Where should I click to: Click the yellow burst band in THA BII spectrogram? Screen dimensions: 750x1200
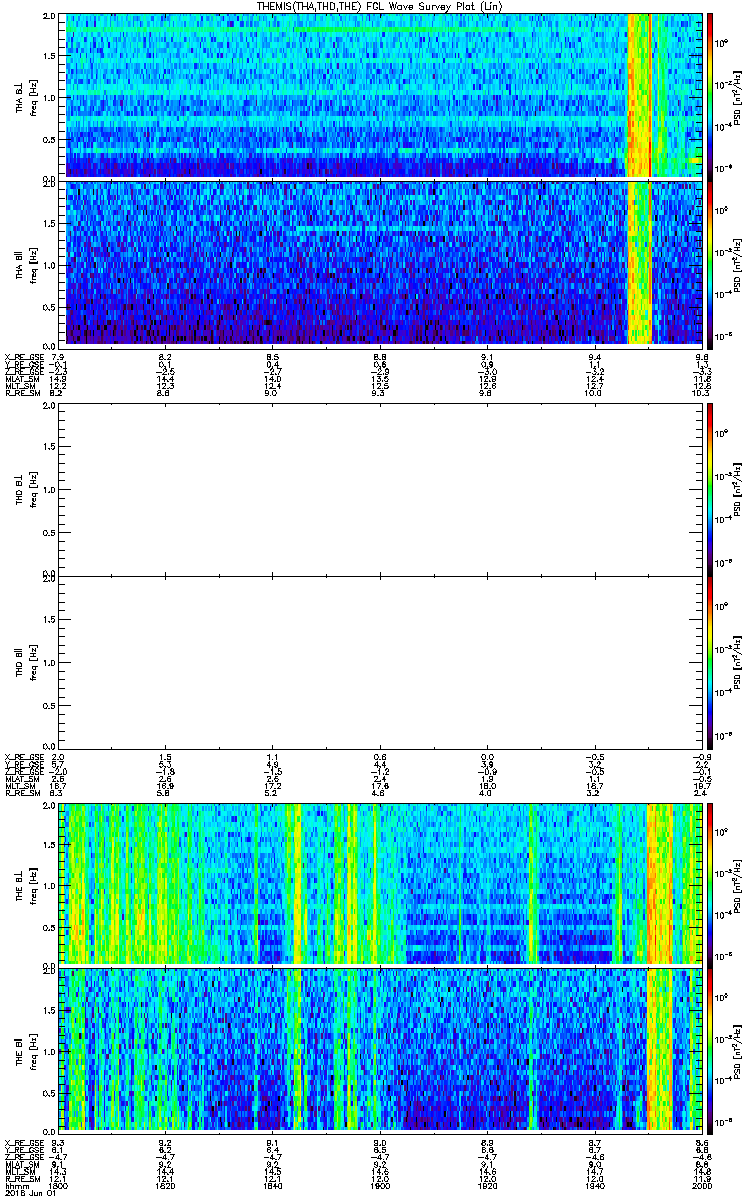tap(638, 262)
